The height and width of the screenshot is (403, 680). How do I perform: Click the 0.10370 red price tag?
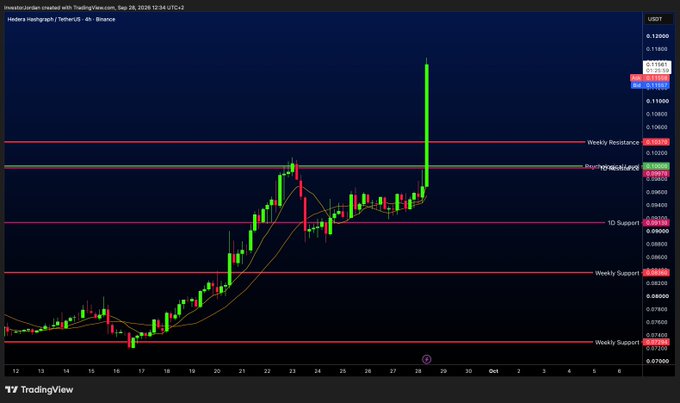656,142
